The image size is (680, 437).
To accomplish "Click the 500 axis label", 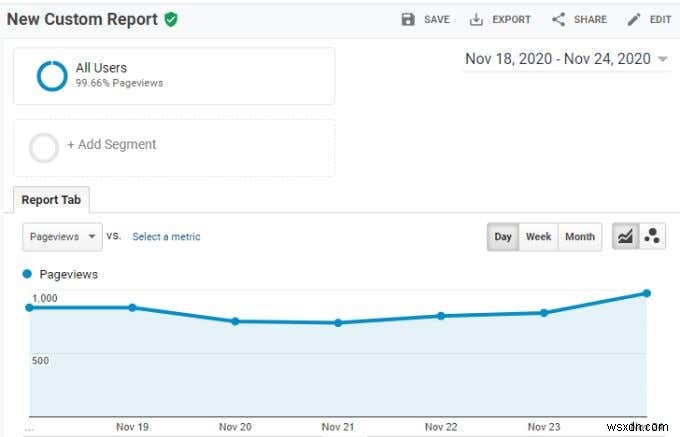I will (x=40, y=360).
